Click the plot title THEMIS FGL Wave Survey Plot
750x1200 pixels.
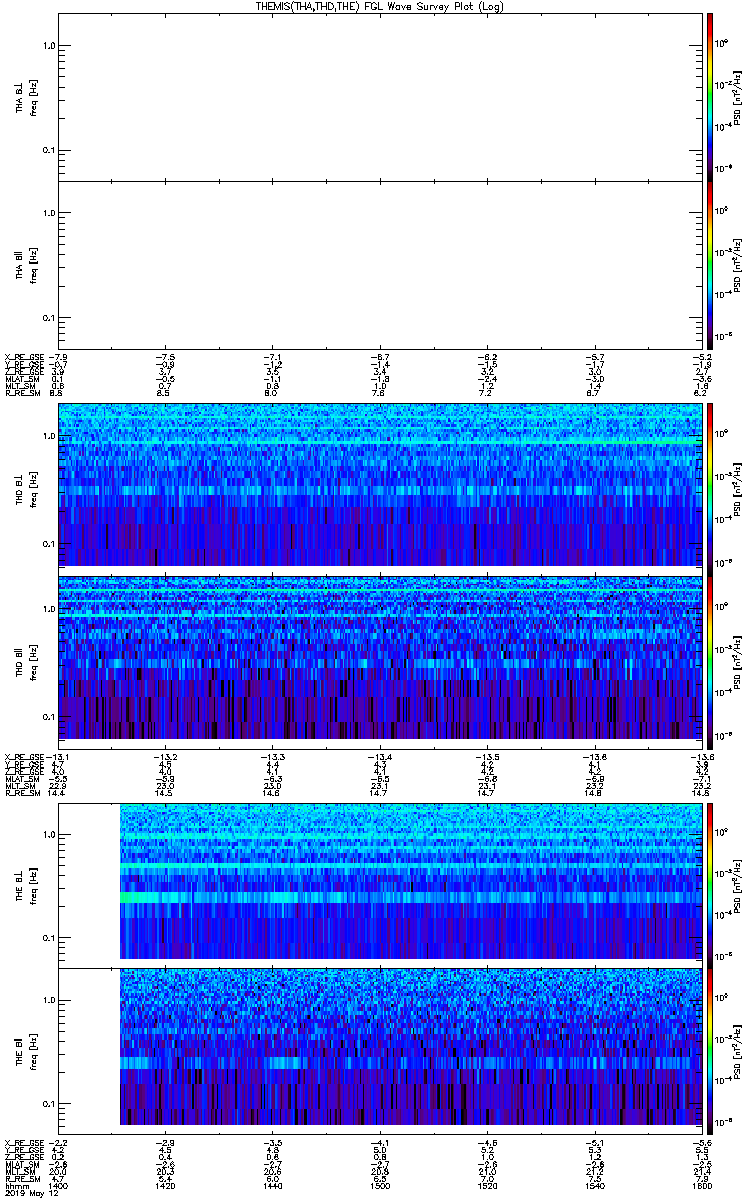pos(380,6)
